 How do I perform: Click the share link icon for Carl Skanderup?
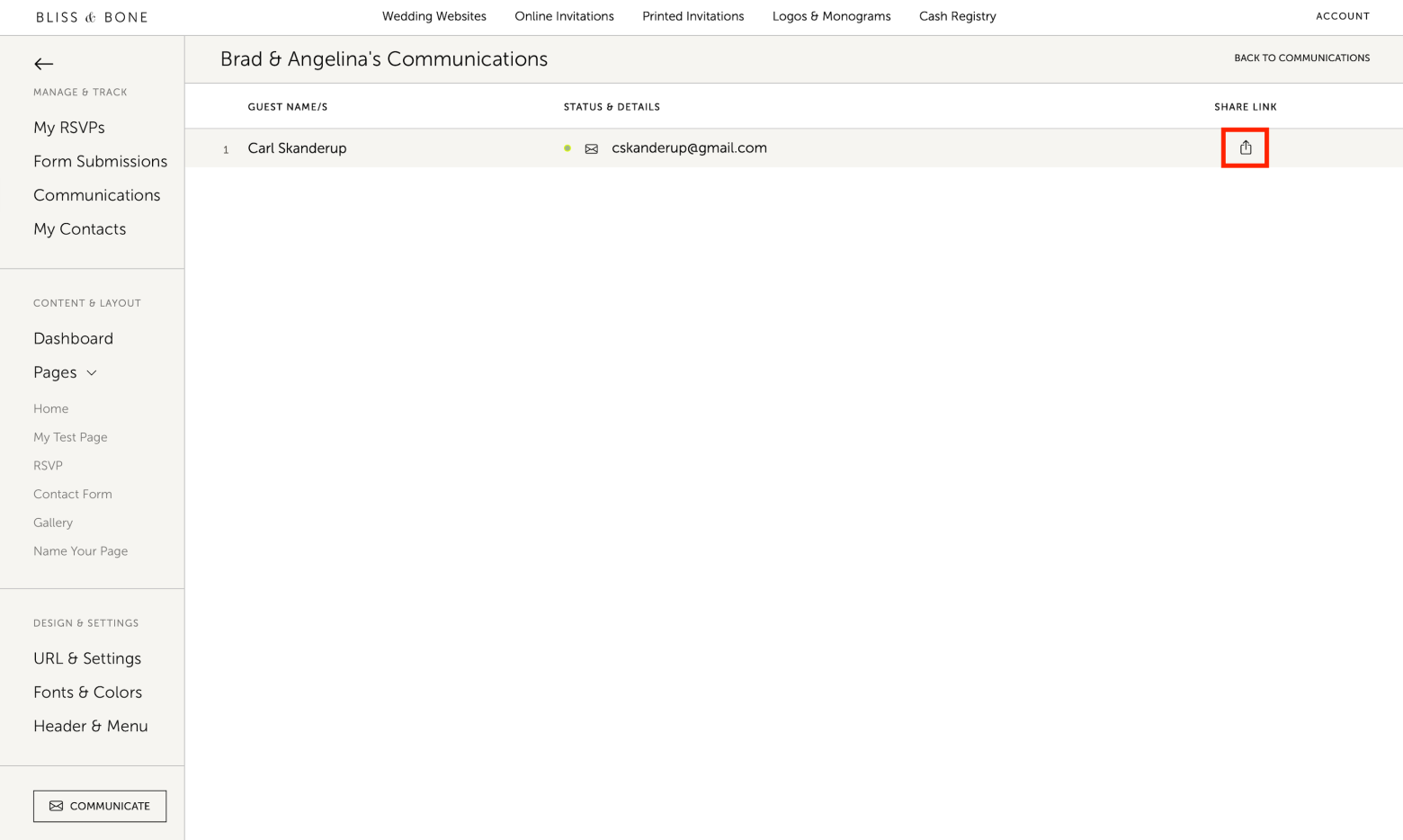(x=1245, y=147)
